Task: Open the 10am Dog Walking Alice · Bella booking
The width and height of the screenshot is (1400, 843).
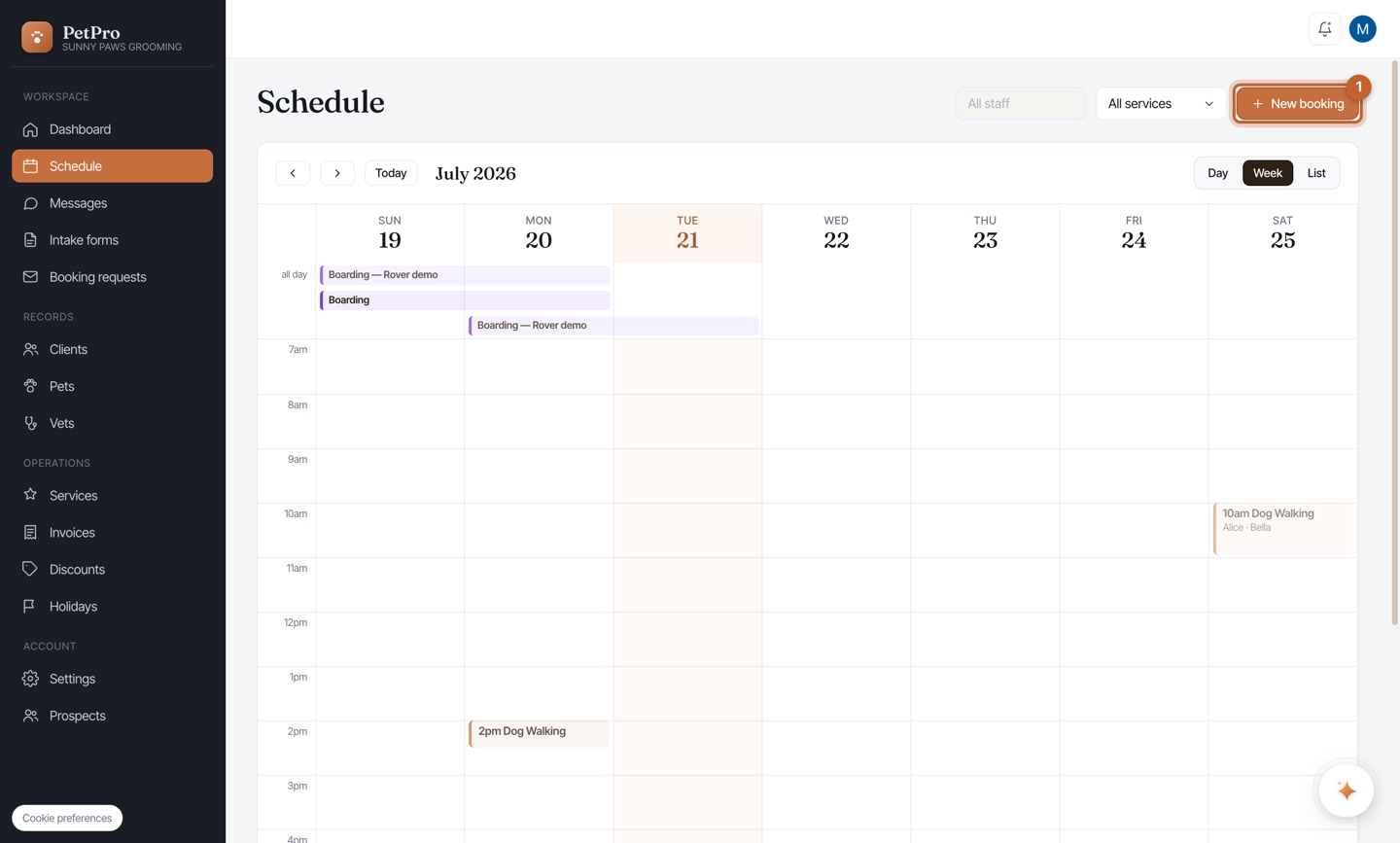Action: [1283, 529]
